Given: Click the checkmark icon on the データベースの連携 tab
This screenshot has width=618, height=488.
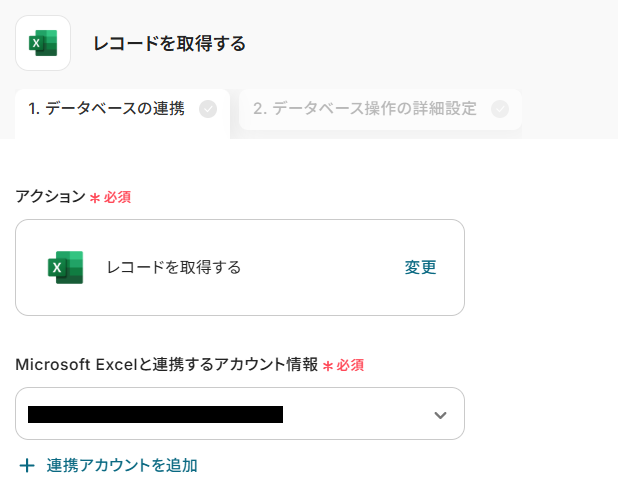Looking at the screenshot, I should (208, 109).
